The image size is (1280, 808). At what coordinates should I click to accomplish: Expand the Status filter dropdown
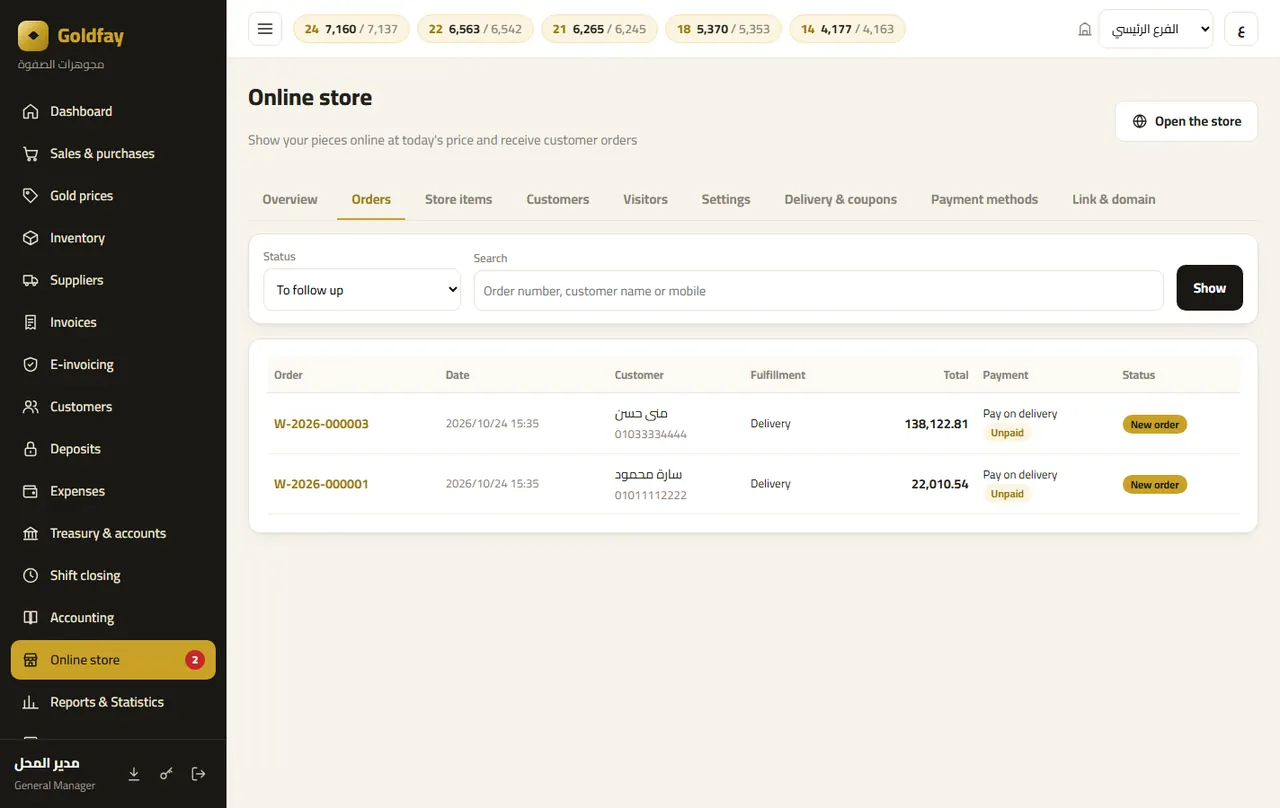(x=362, y=290)
